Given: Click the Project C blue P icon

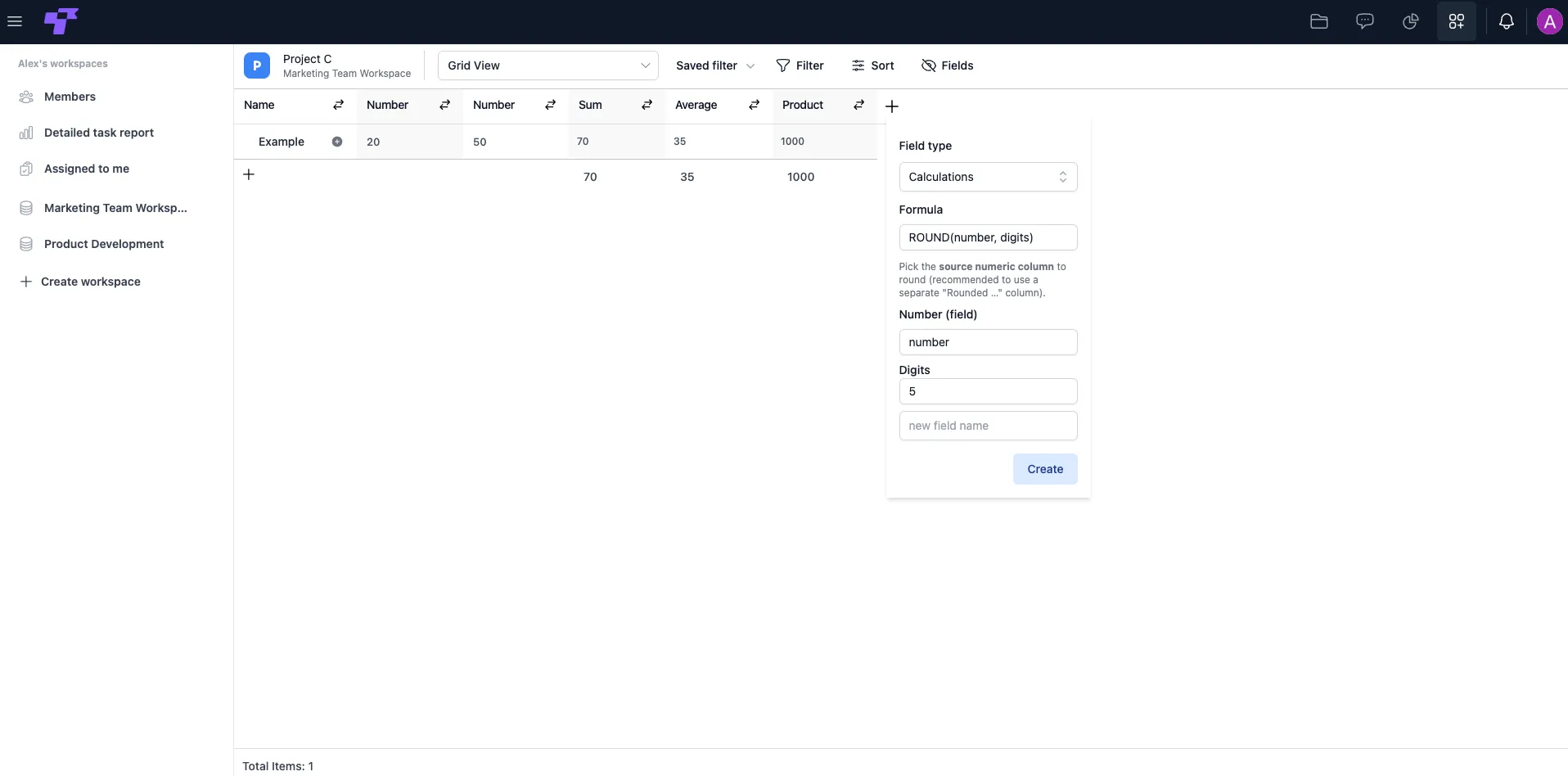Looking at the screenshot, I should point(257,65).
